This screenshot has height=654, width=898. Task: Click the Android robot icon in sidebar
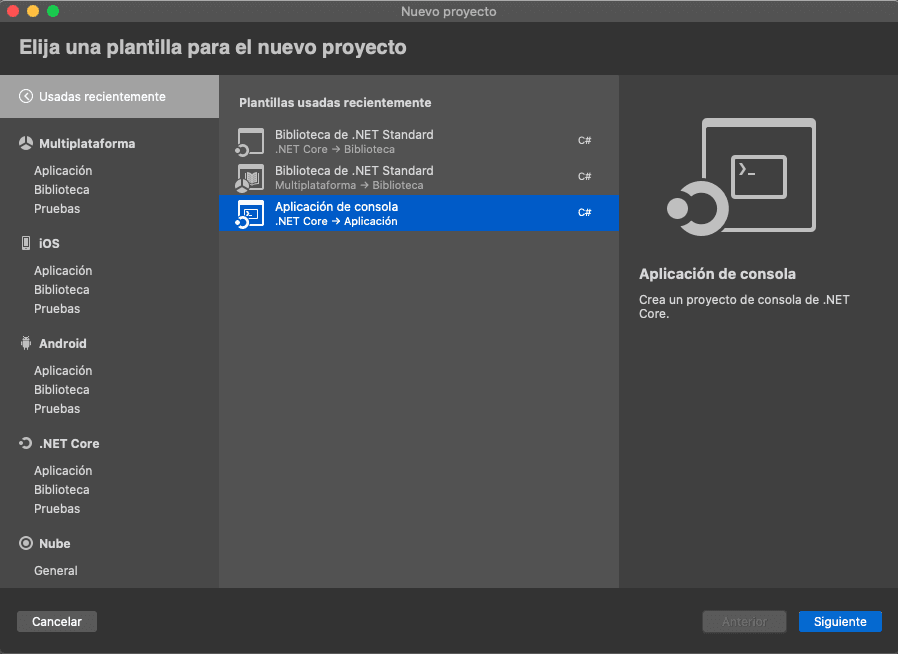pyautogui.click(x=26, y=344)
